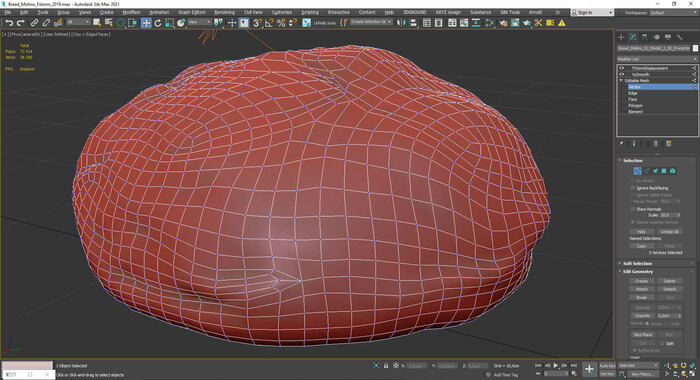Enable Split checkbox near Cut
This screenshot has height=380, width=700.
click(x=662, y=343)
